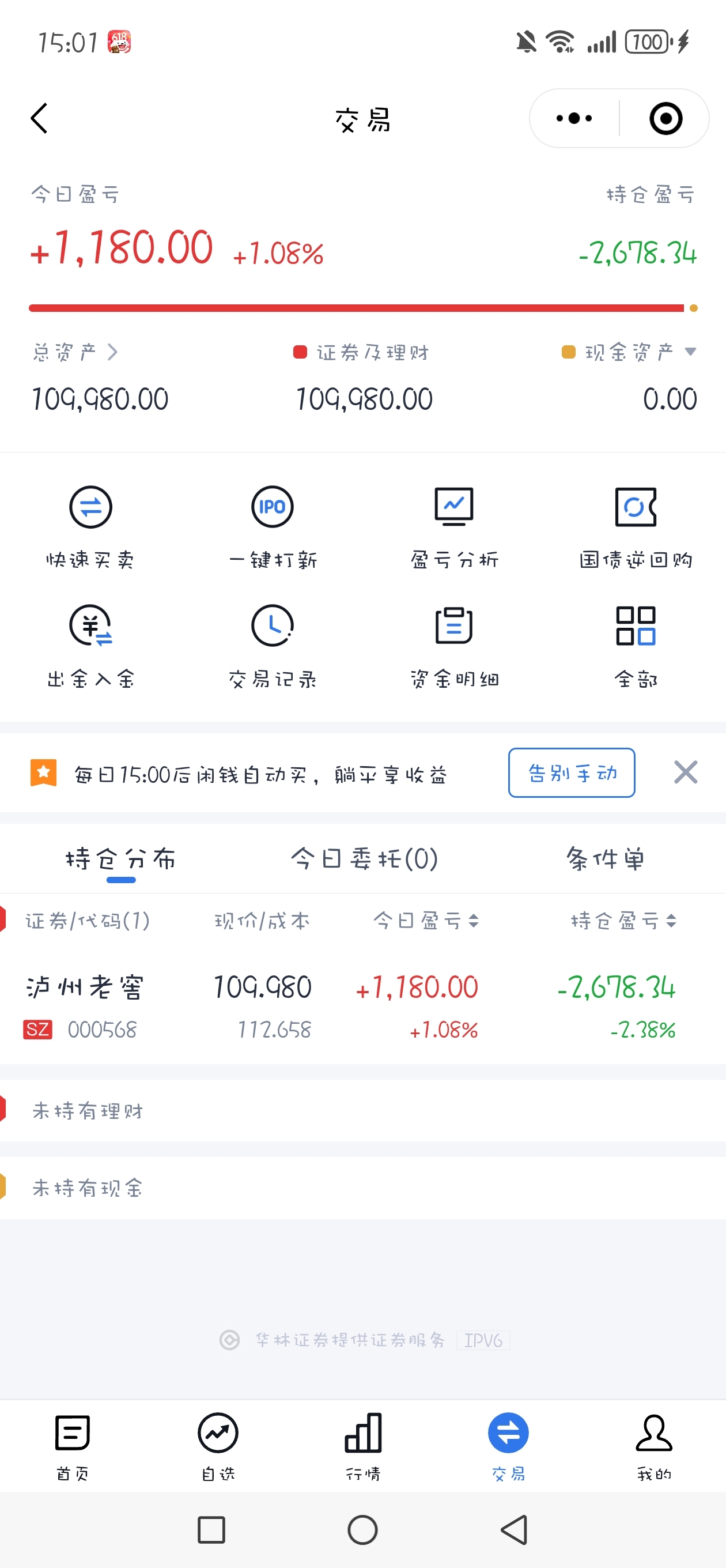
Task: Go to 自选 bottom nav
Action: tap(218, 1446)
